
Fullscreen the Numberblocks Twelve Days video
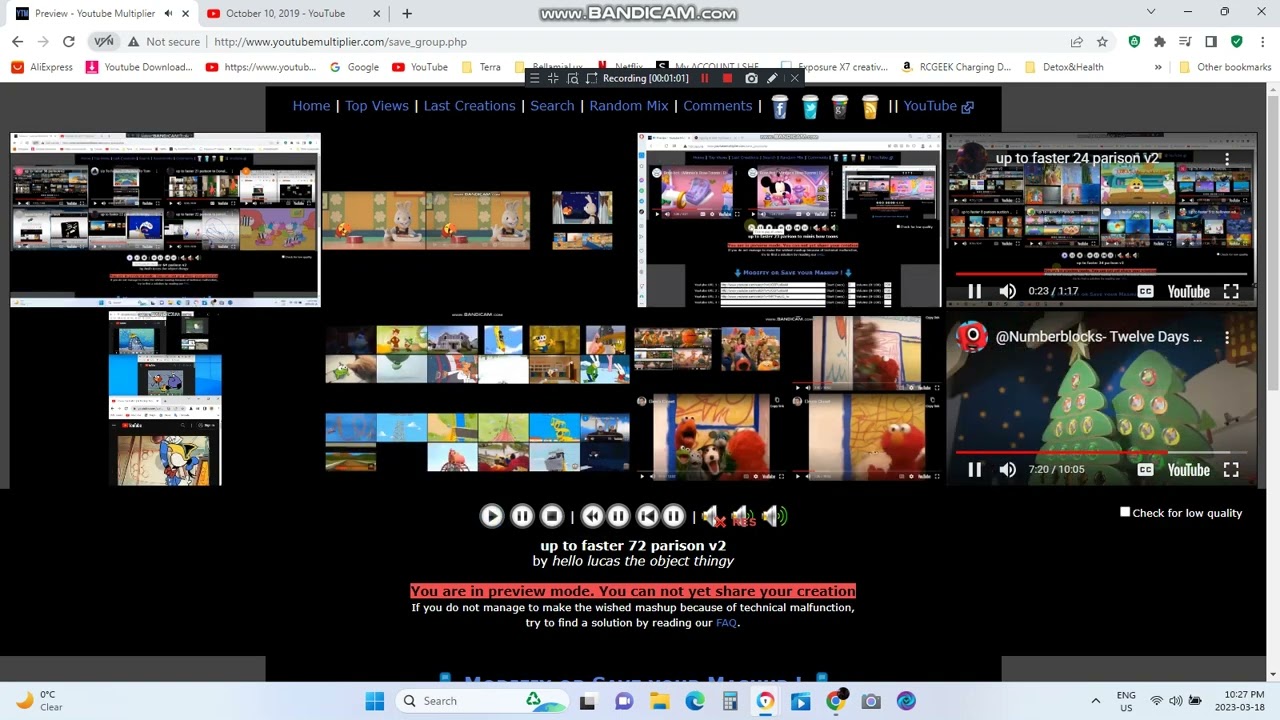pyautogui.click(x=1231, y=469)
